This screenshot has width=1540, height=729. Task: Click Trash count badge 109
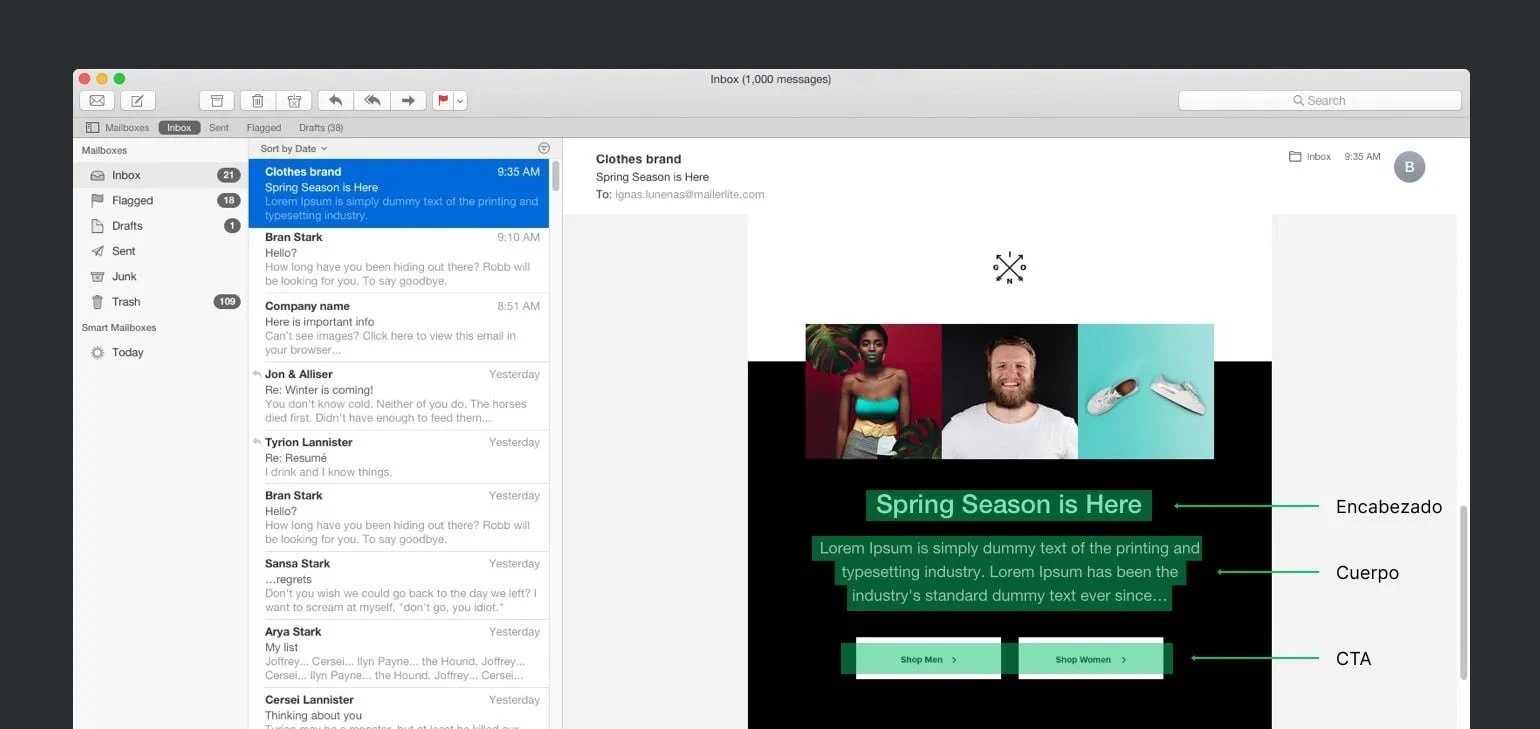pyautogui.click(x=227, y=302)
